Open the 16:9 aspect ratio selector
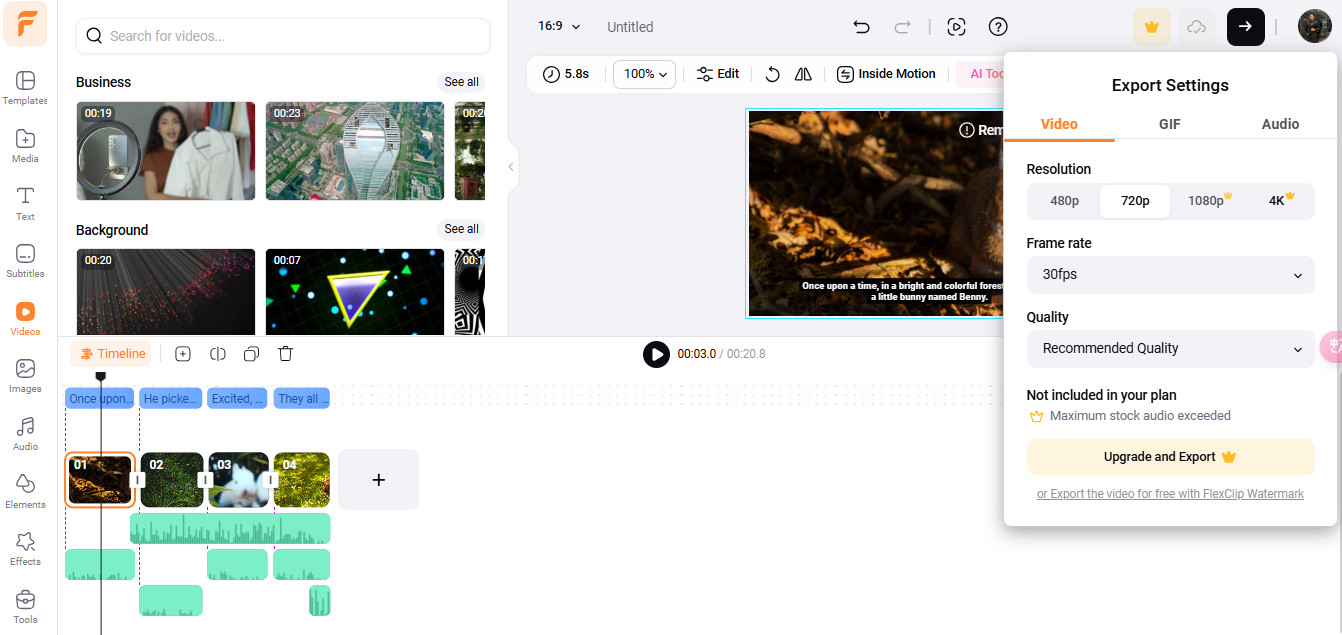 point(558,27)
